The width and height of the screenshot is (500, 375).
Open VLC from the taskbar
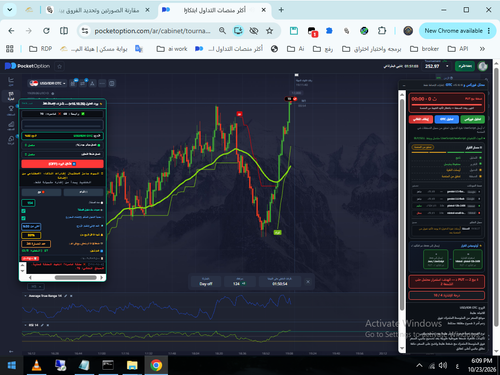coord(36,365)
